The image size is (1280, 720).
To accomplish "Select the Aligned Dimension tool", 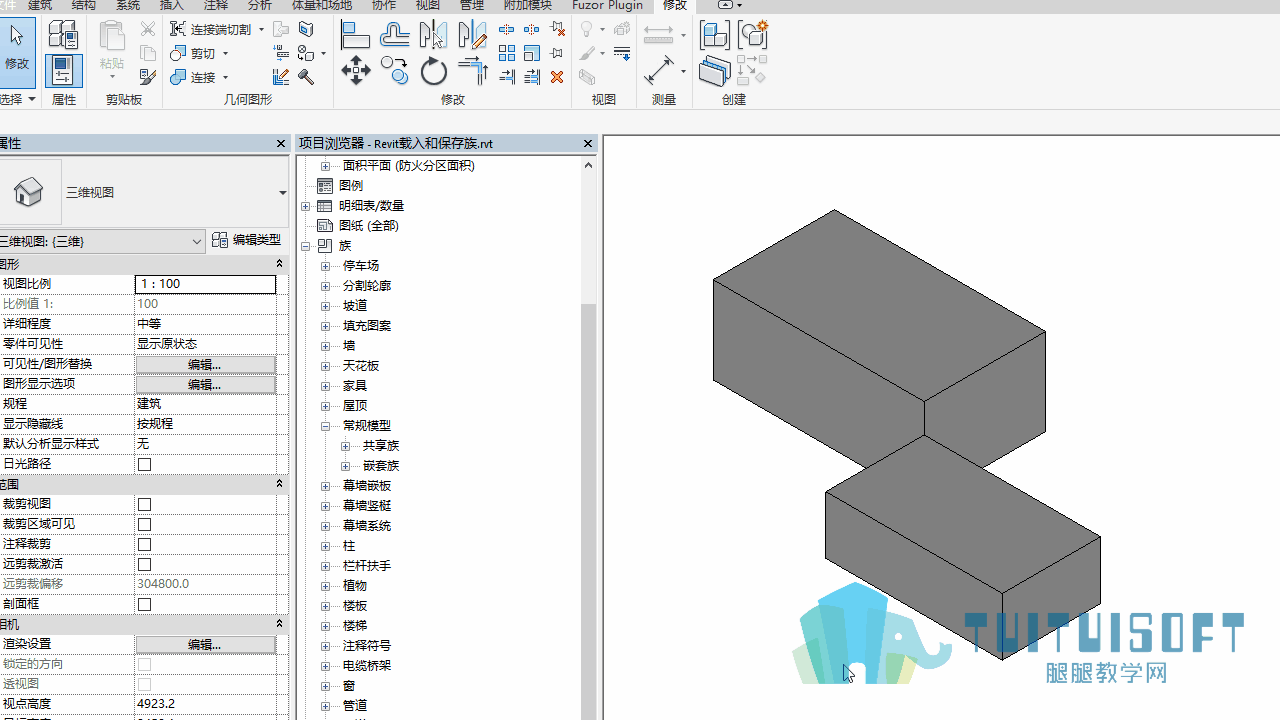I will coord(659,71).
